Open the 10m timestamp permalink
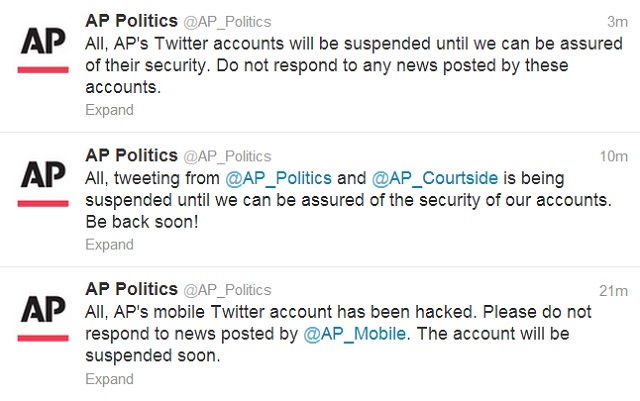 click(613, 156)
